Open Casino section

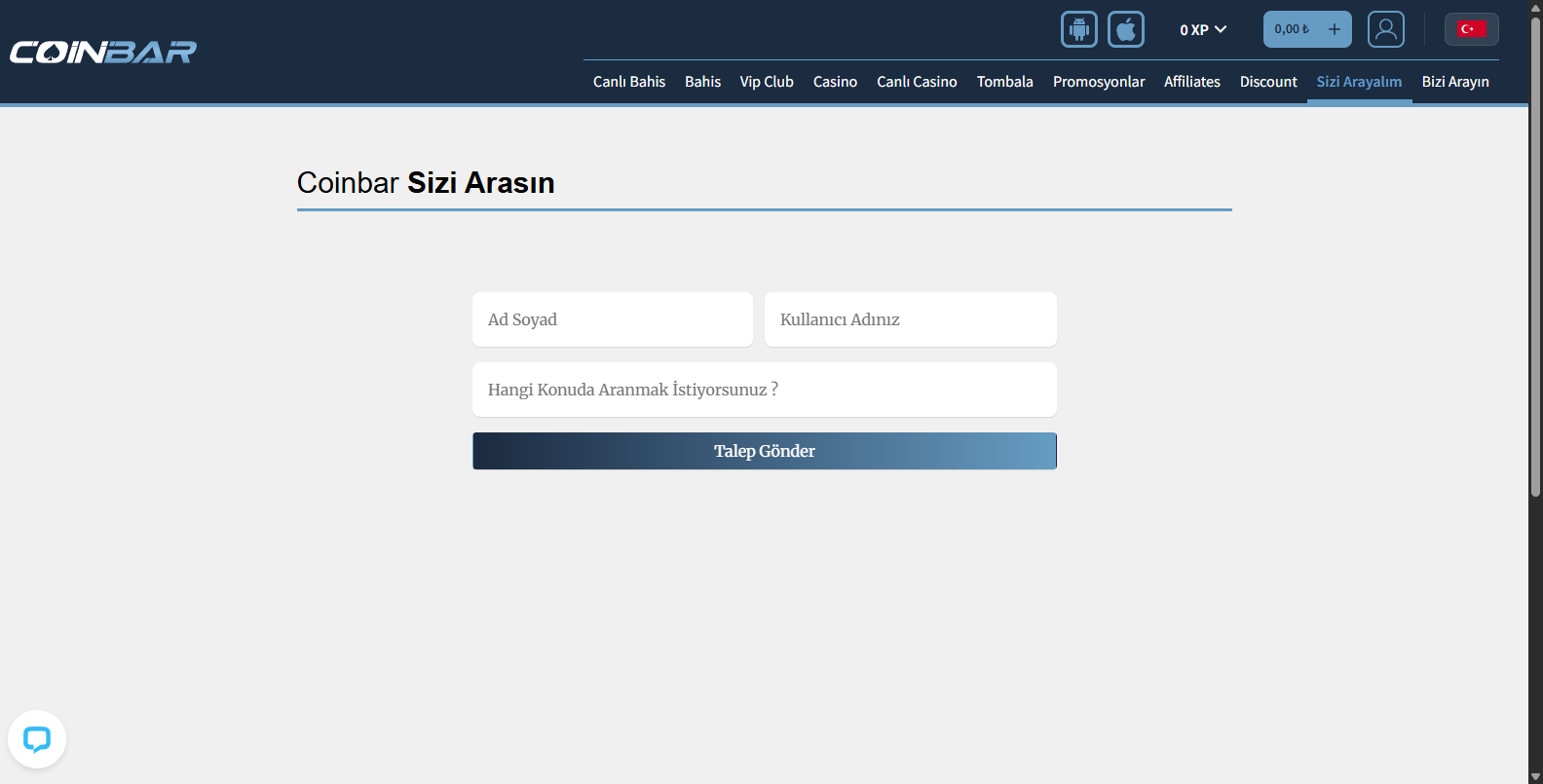(x=835, y=82)
